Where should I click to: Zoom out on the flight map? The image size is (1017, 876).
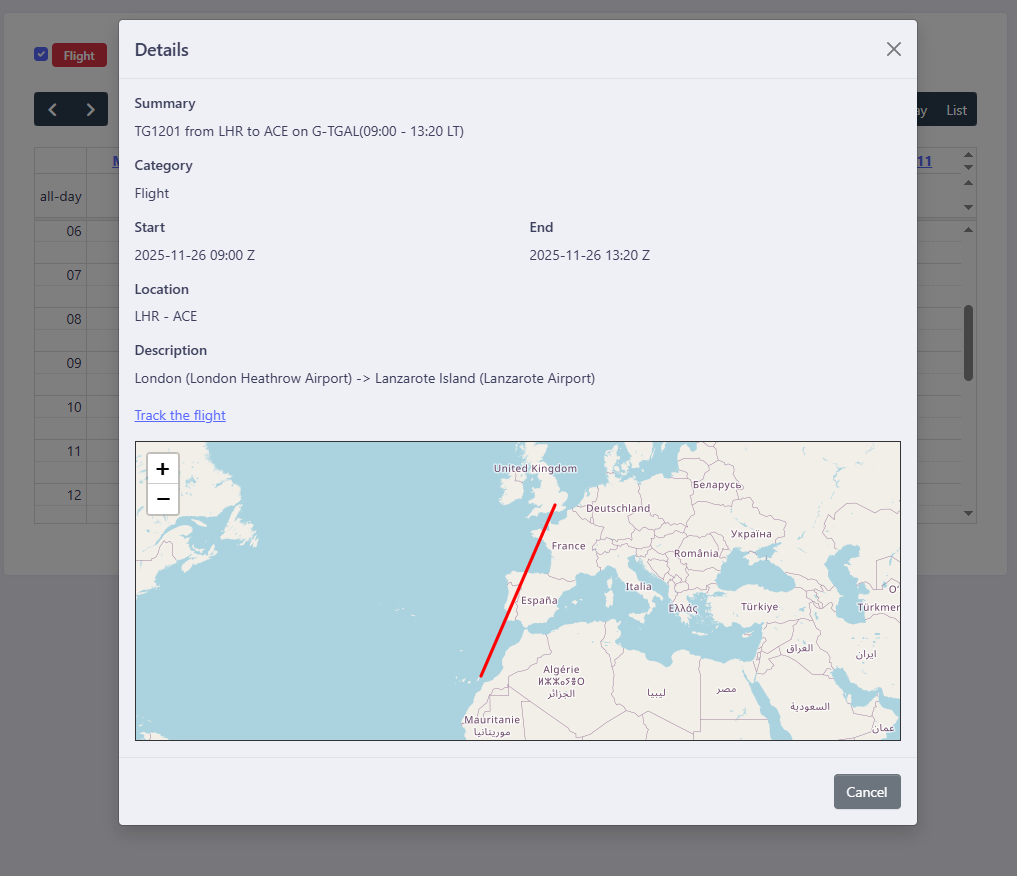point(163,498)
